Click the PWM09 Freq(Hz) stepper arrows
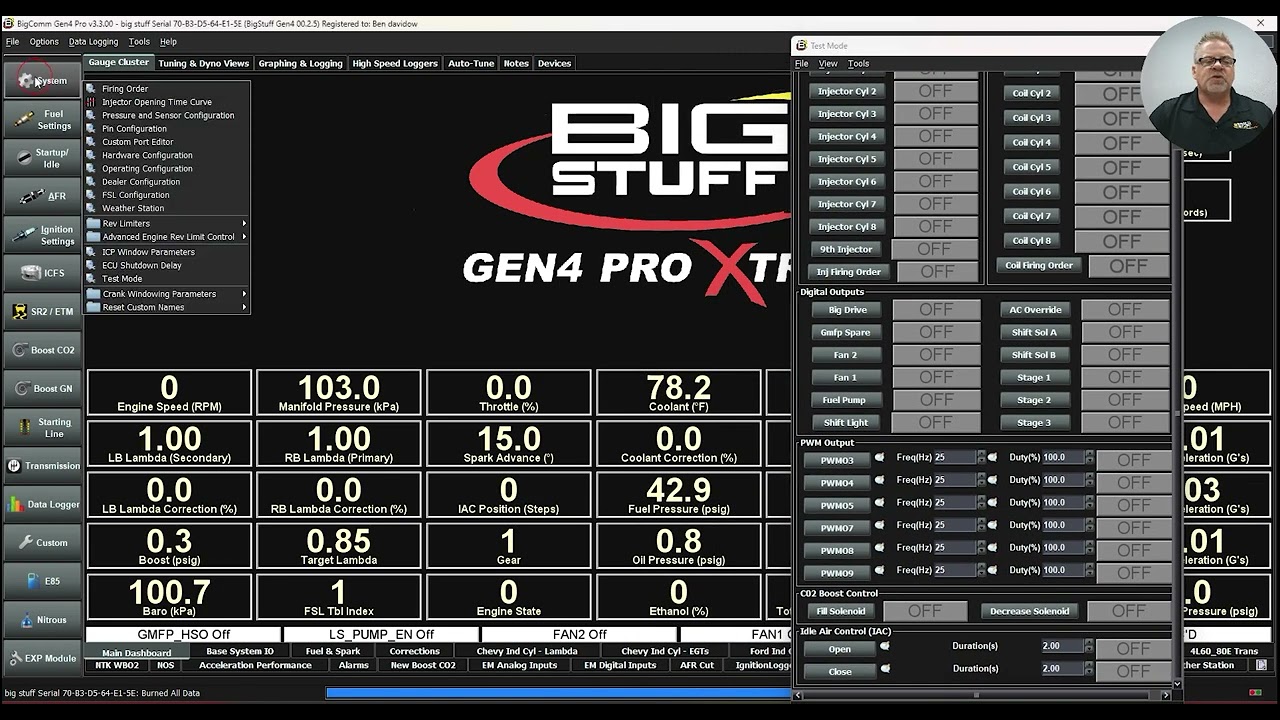1280x720 pixels. 981,571
